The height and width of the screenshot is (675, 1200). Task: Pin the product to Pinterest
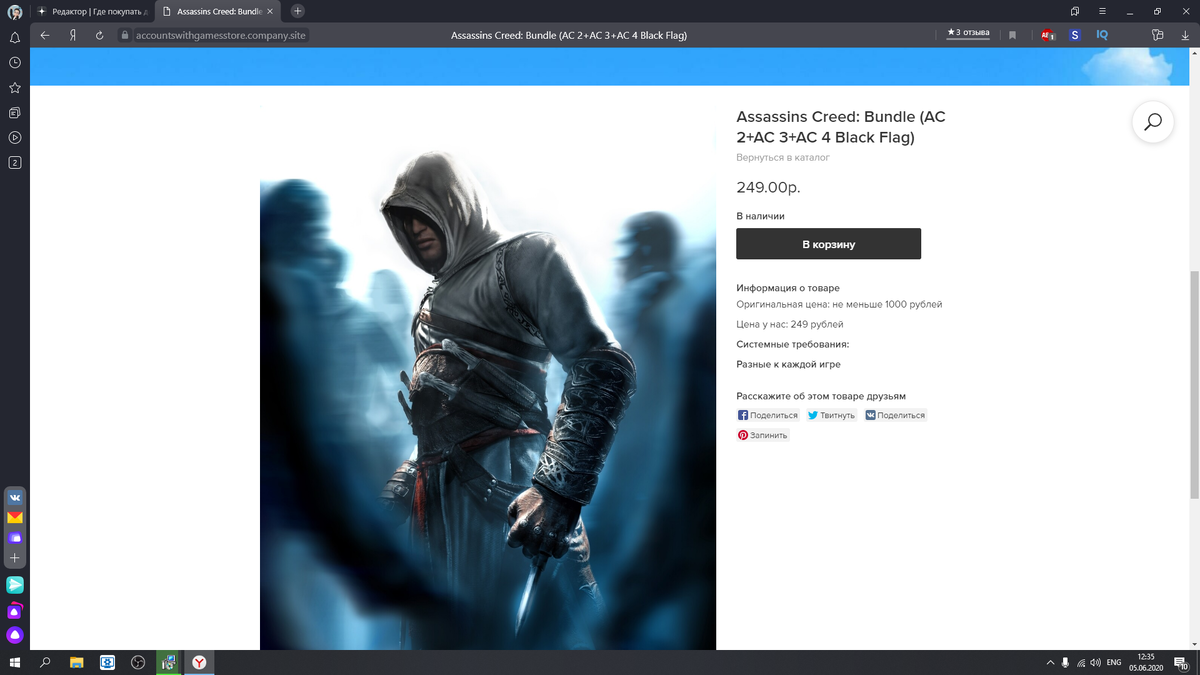pos(762,434)
